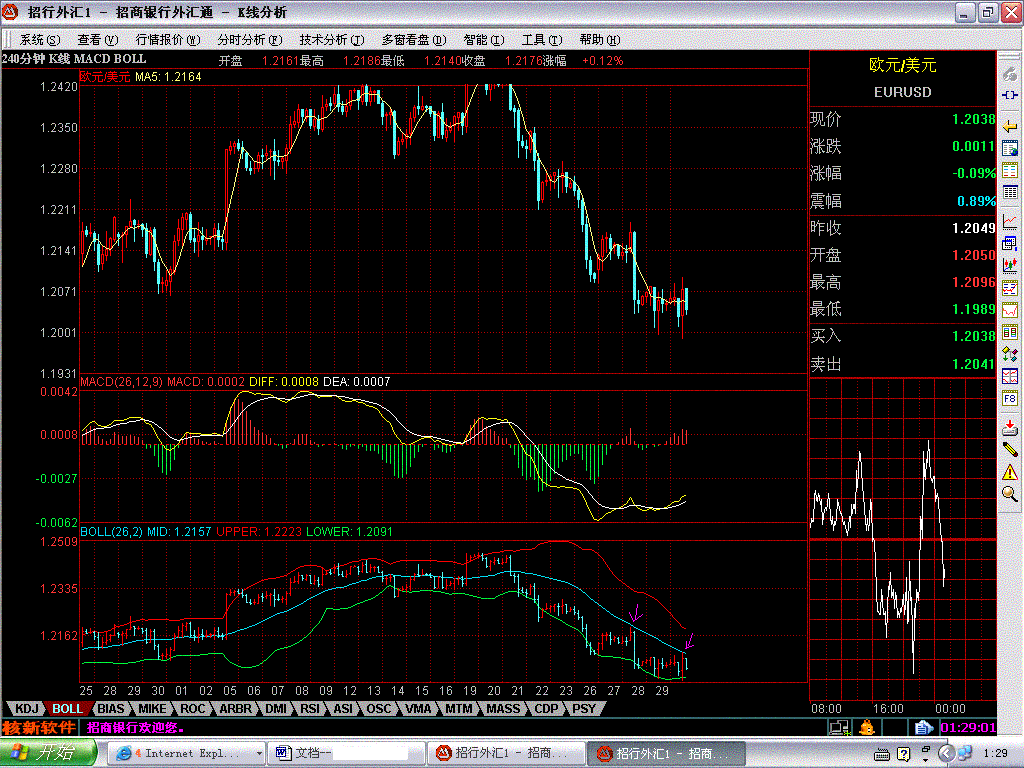Select the MASS indicator tab
The image size is (1024, 768).
click(x=503, y=709)
